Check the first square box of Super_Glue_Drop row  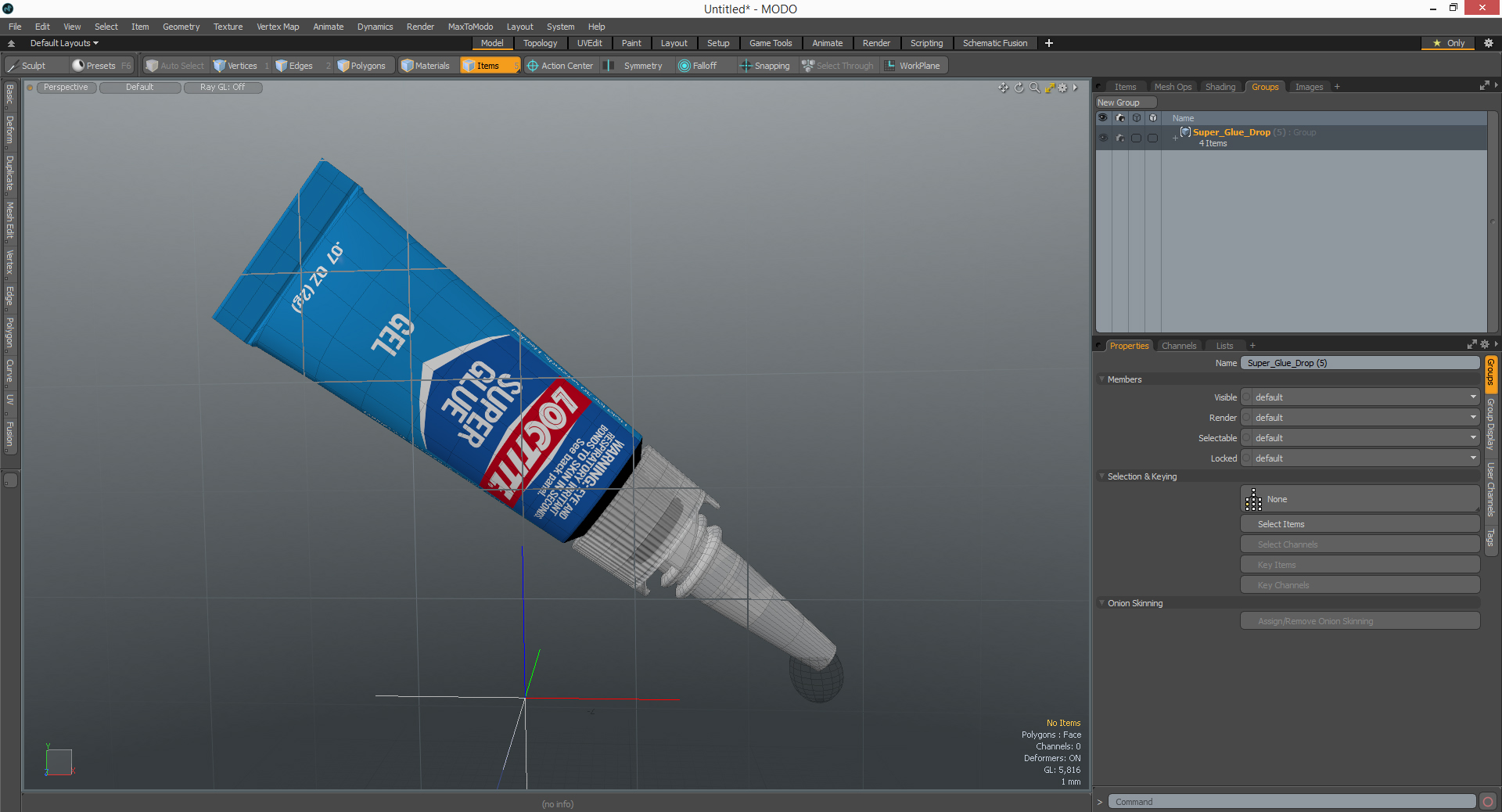(1136, 138)
